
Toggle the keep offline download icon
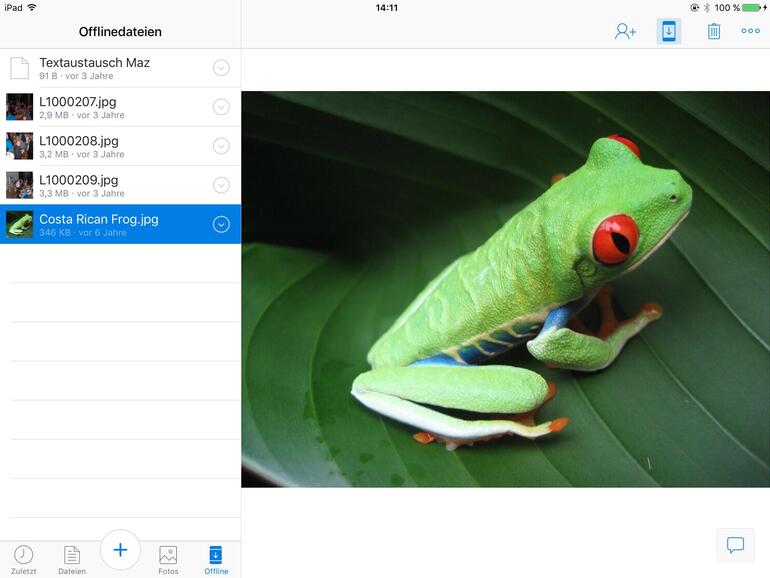click(669, 31)
